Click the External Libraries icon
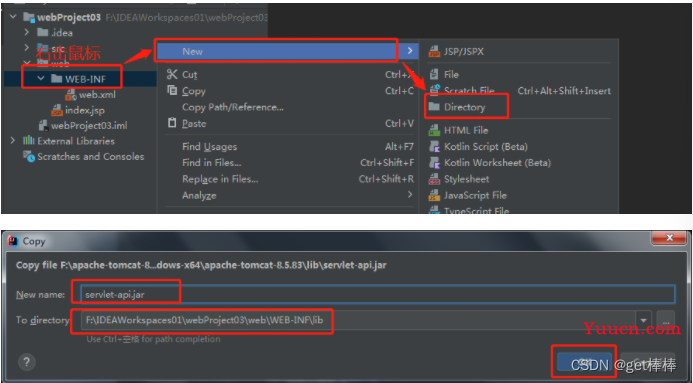Image resolution: width=693 pixels, height=383 pixels. click(x=29, y=141)
